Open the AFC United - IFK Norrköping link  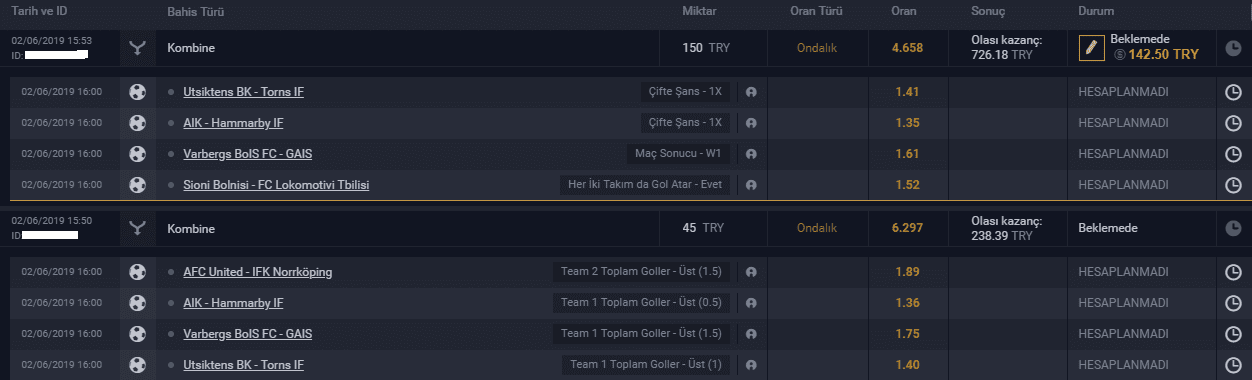pyautogui.click(x=258, y=272)
